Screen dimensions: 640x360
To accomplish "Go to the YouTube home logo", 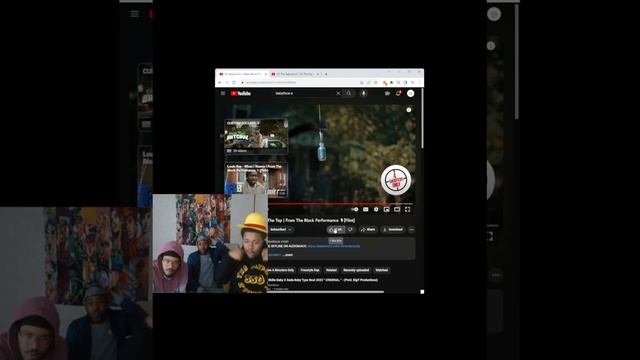I will pyautogui.click(x=240, y=93).
